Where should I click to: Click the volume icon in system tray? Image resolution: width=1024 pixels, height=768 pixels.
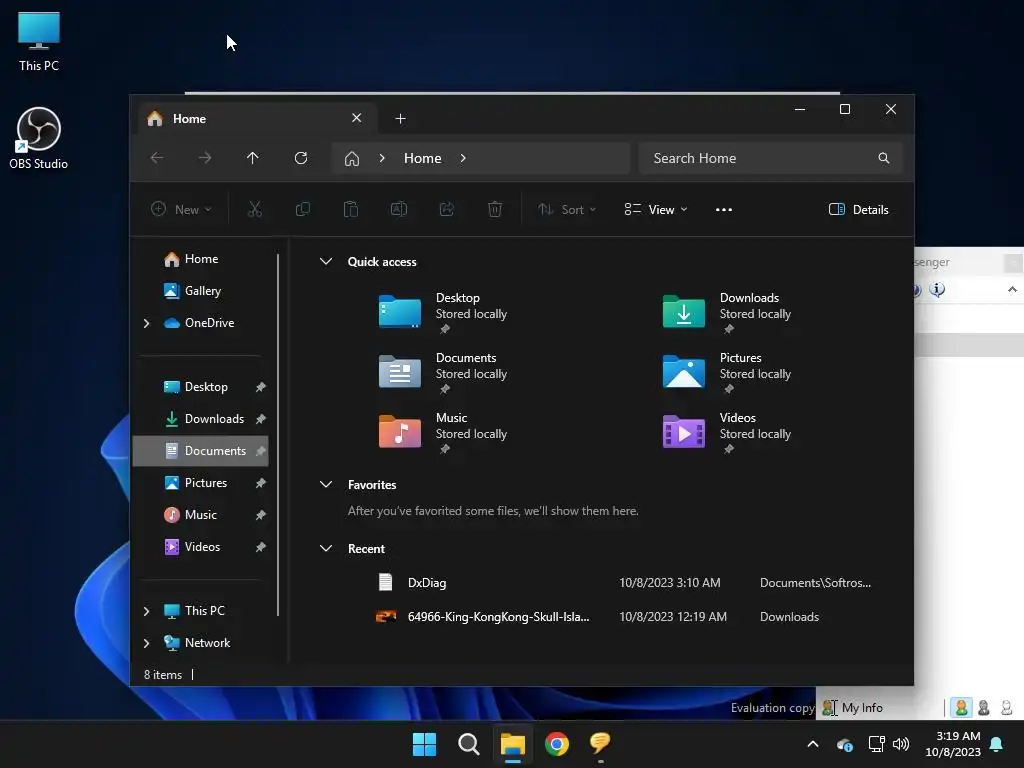(x=901, y=744)
